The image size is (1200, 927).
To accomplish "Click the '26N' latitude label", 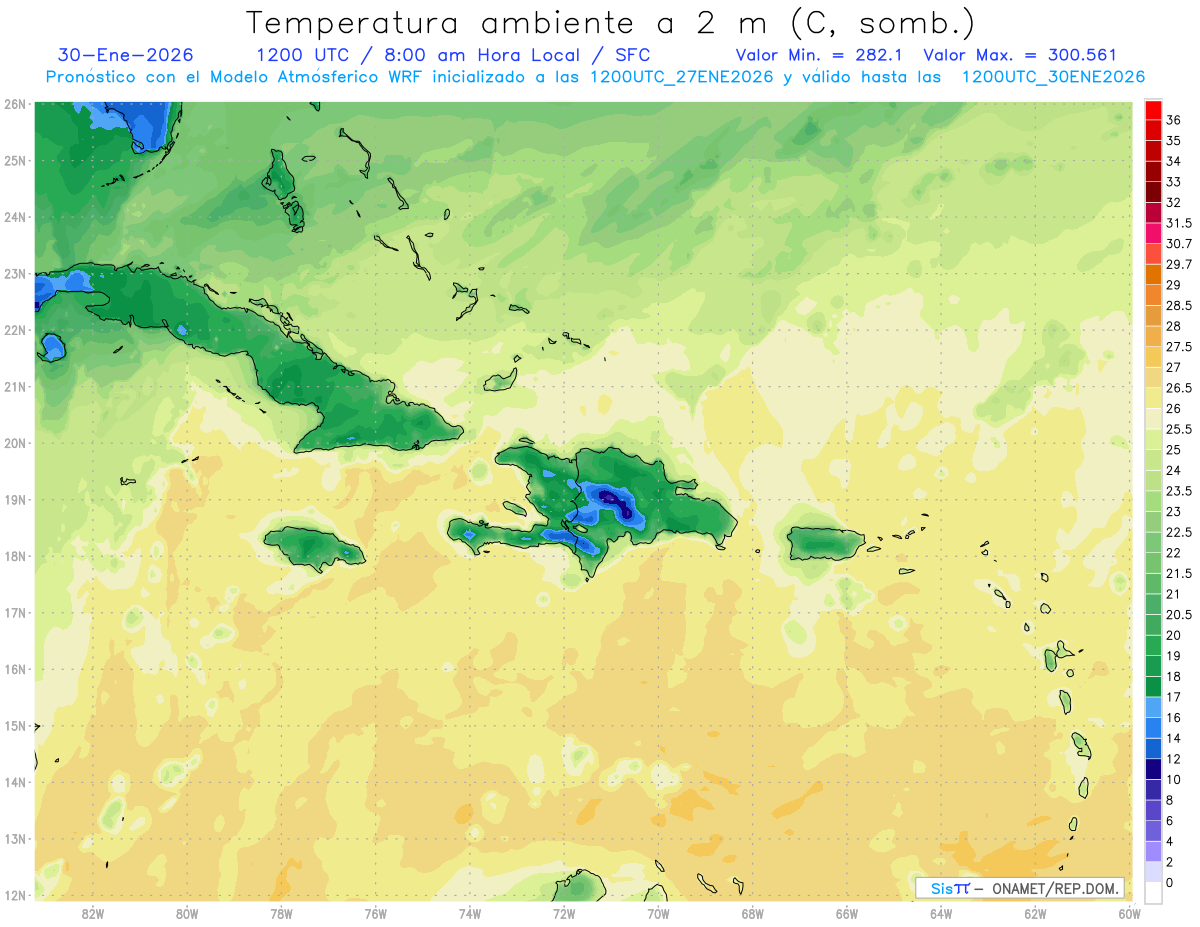I will (x=15, y=104).
